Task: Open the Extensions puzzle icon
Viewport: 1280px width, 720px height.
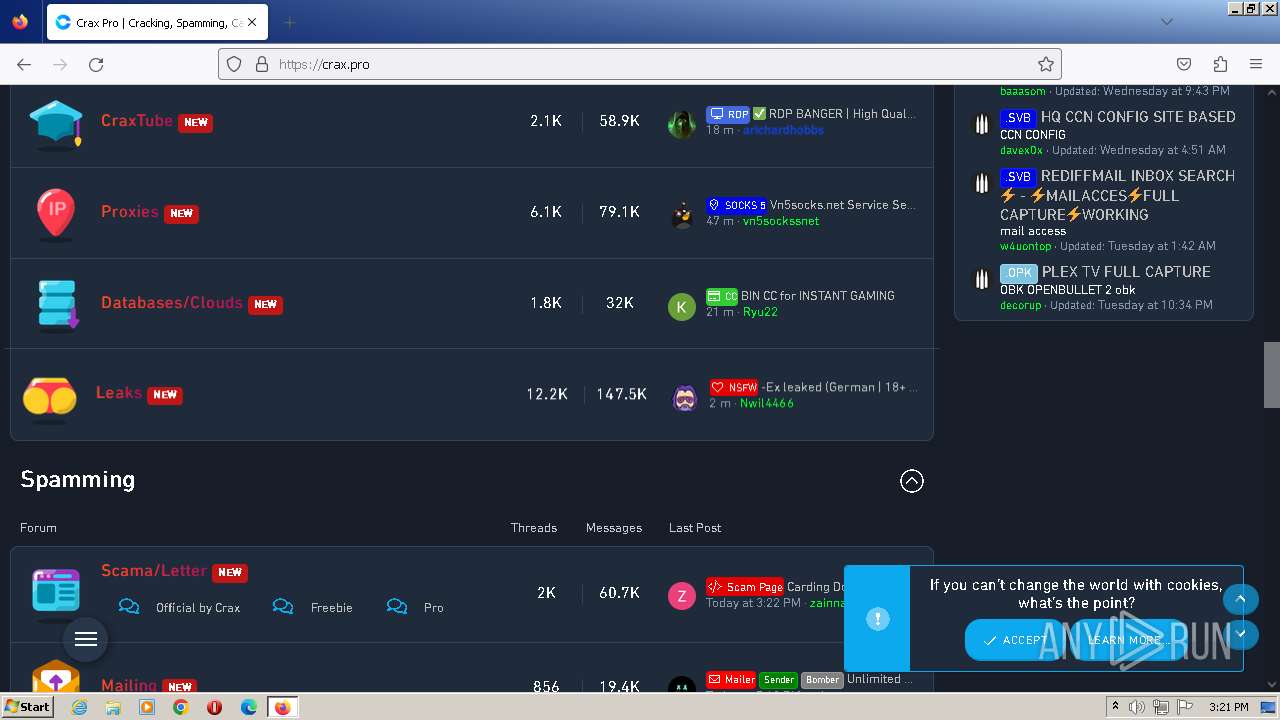Action: pyautogui.click(x=1220, y=64)
